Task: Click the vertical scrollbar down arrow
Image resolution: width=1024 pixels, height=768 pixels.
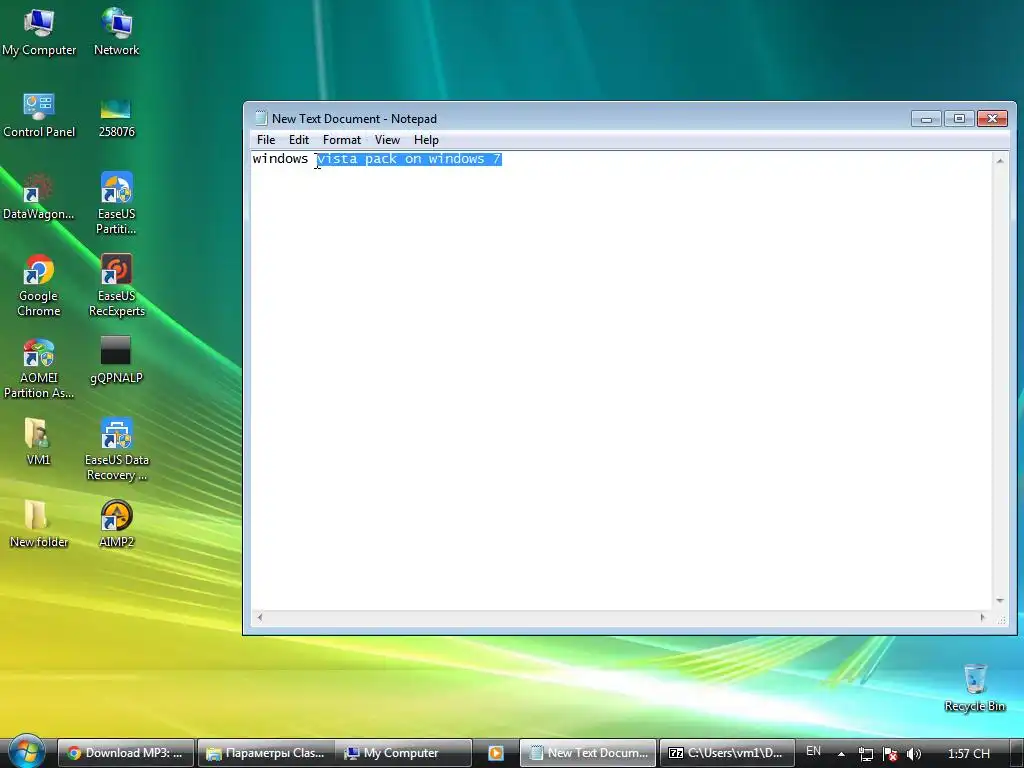Action: click(x=1000, y=601)
